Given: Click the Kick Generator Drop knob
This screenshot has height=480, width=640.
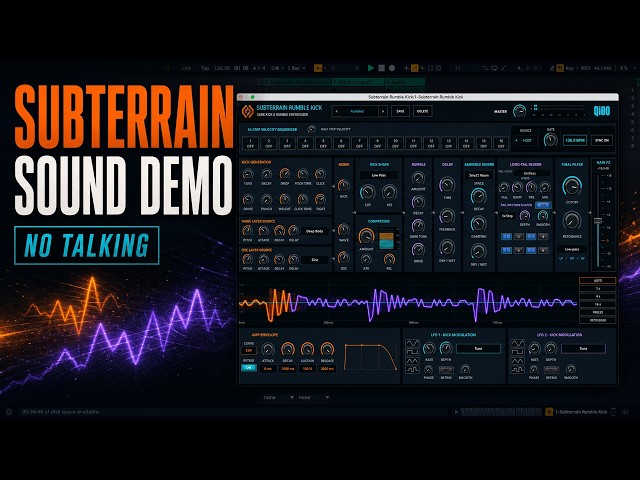Looking at the screenshot, I should click(284, 174).
